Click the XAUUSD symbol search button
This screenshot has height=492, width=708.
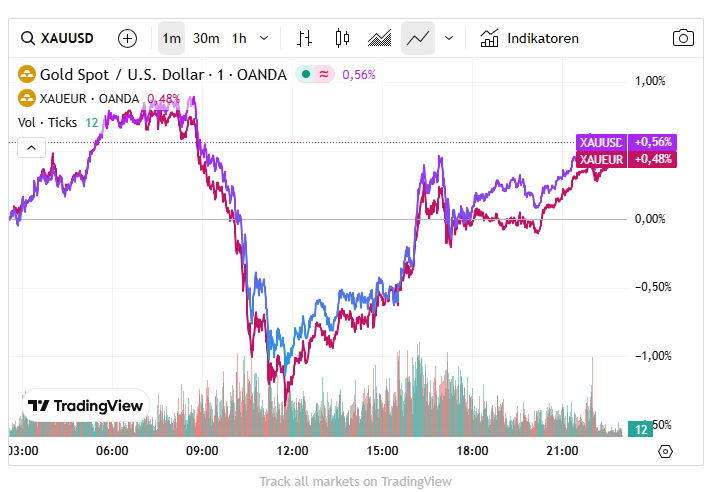point(58,38)
